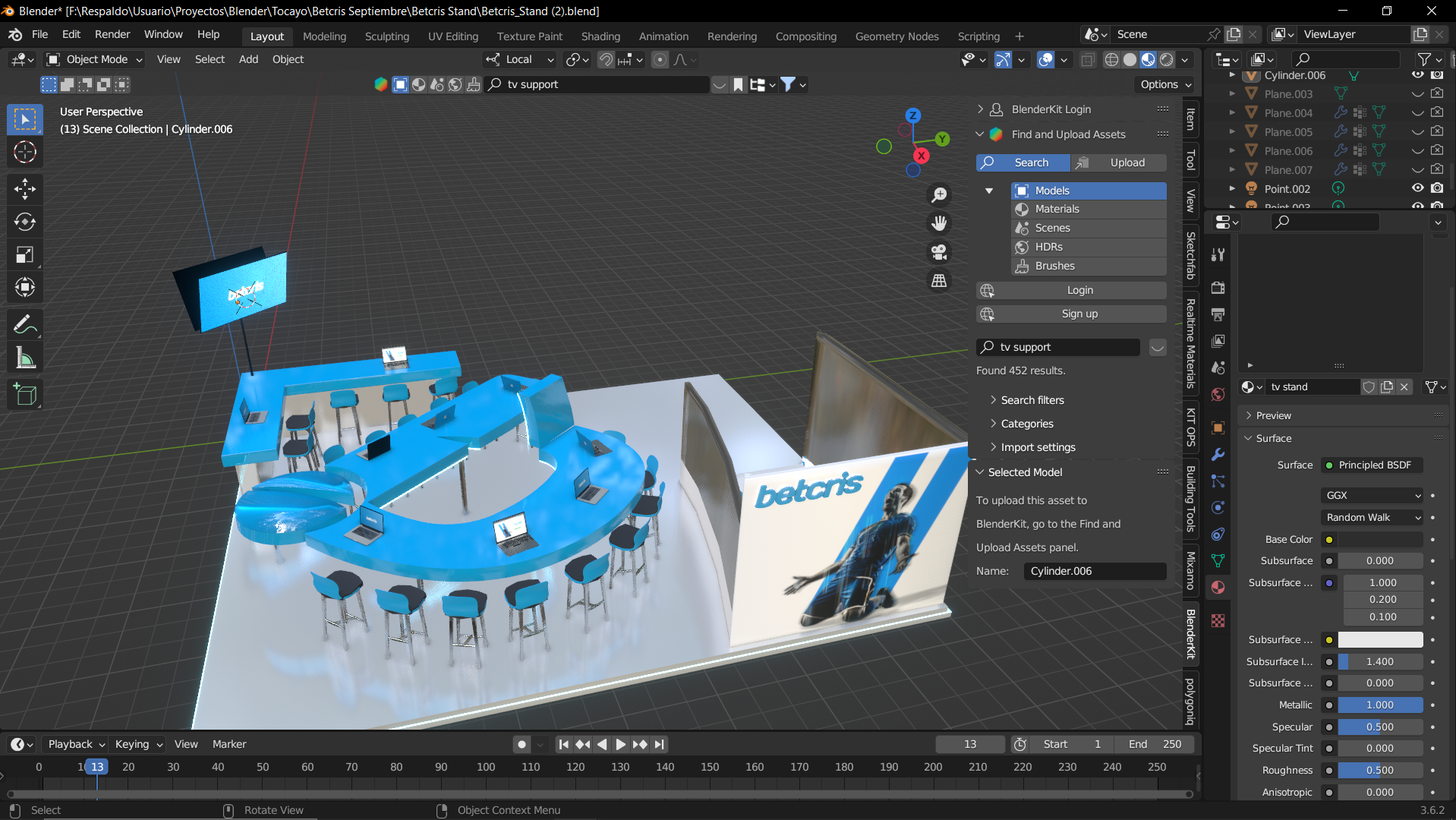Adjust the Metallic value slider
Screen dimensions: 1456x820
1380,705
